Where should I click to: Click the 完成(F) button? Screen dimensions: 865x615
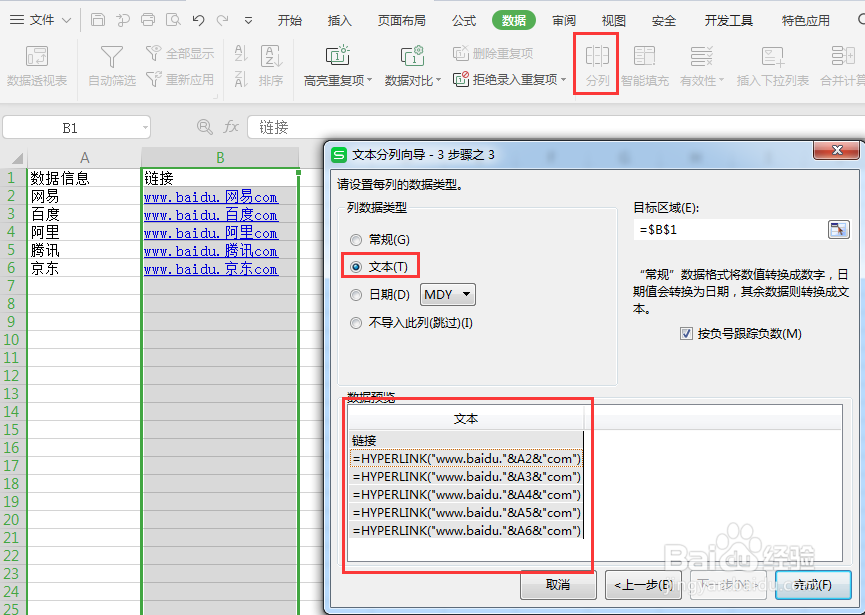[812, 585]
